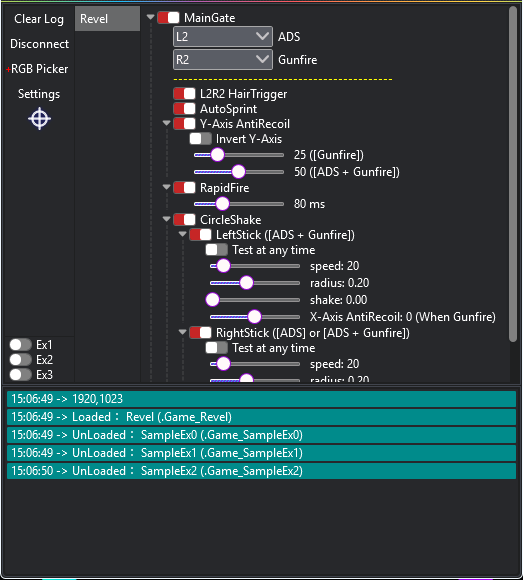Toggle the RapidFire switch
The width and height of the screenshot is (523, 580).
(x=185, y=188)
